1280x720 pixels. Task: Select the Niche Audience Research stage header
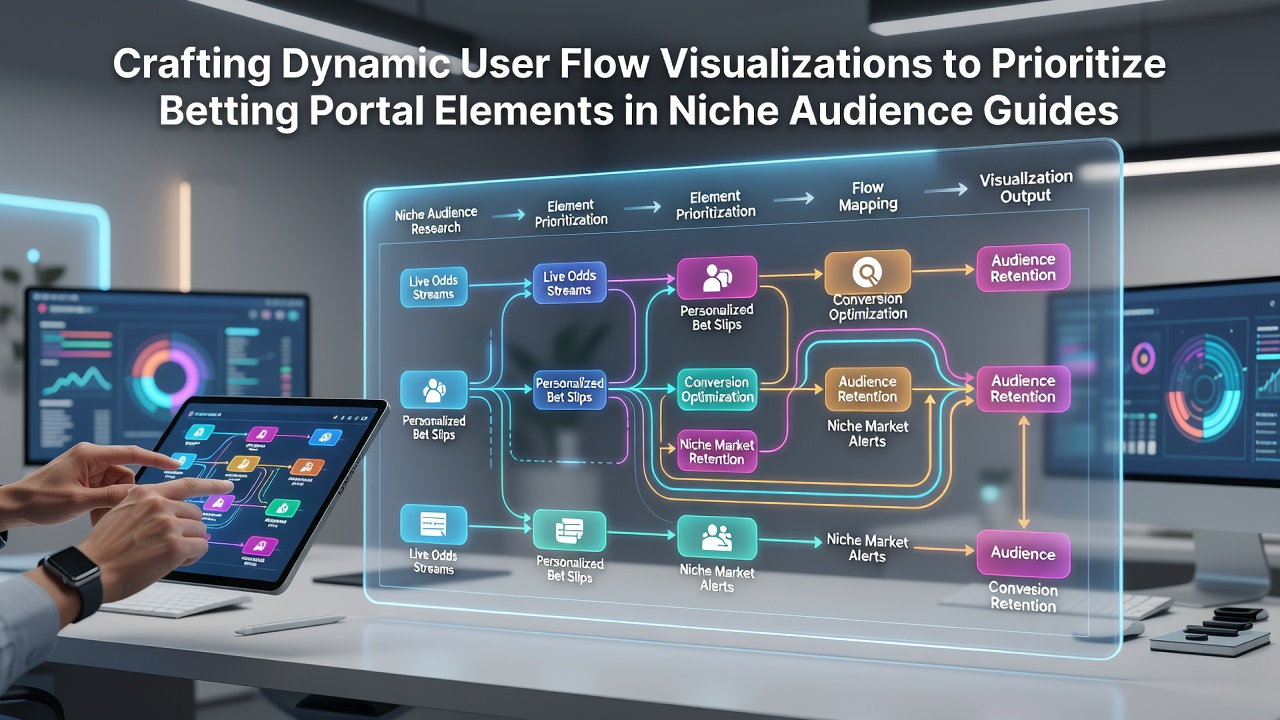(436, 220)
